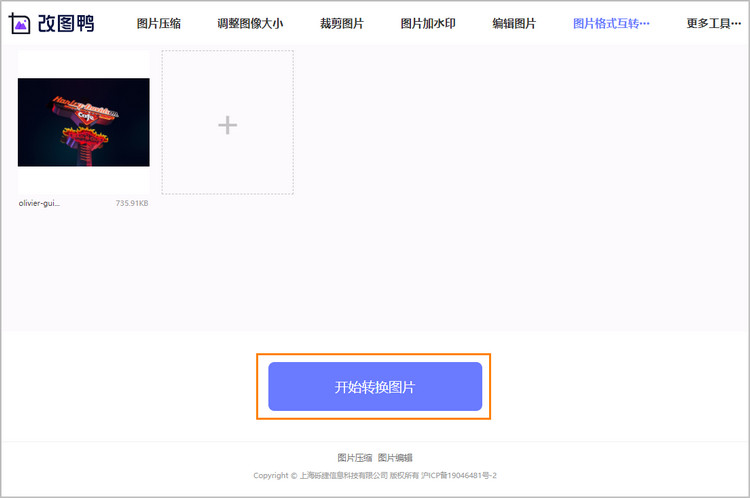Click the 改图鸭 logo icon

pos(20,23)
